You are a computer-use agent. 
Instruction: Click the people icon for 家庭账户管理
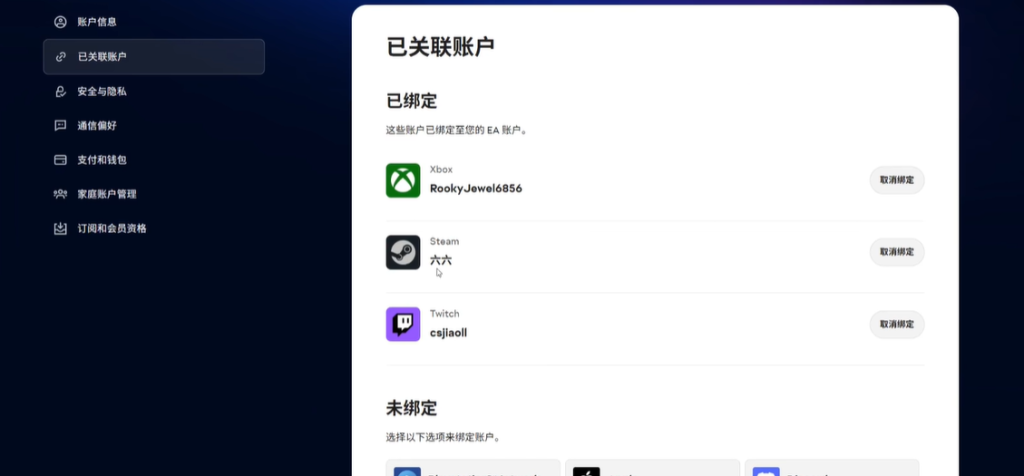[x=61, y=194]
